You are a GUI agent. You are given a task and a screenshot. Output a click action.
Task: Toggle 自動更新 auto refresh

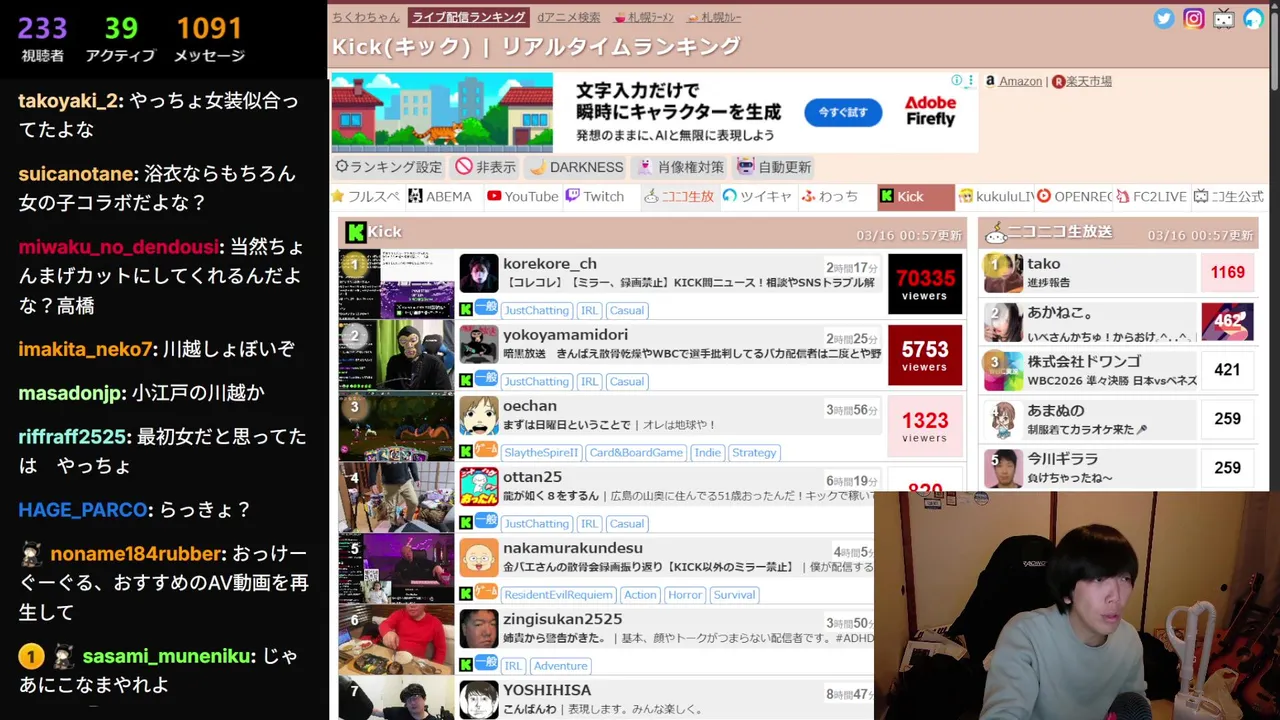pos(775,167)
